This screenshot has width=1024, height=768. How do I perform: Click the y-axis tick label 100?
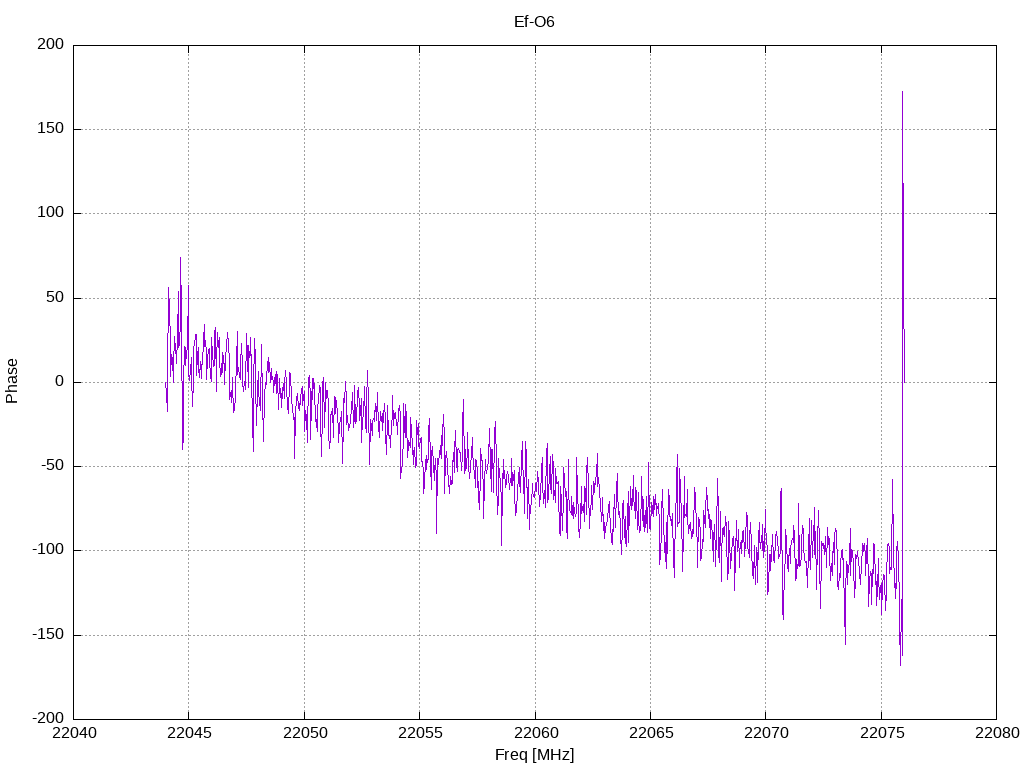pos(52,213)
